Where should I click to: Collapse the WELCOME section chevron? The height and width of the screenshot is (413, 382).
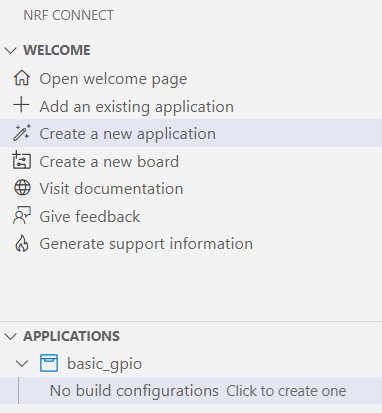point(11,51)
